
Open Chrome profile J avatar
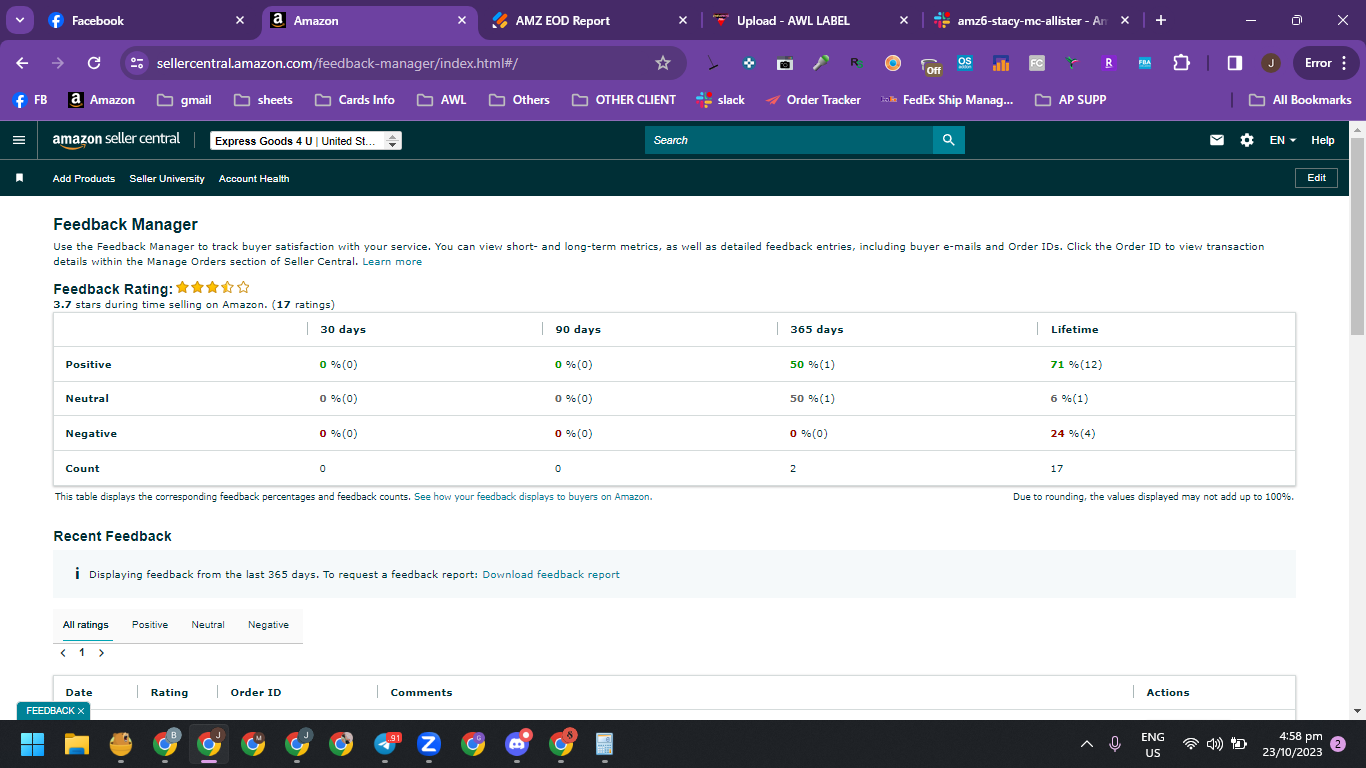1271,63
